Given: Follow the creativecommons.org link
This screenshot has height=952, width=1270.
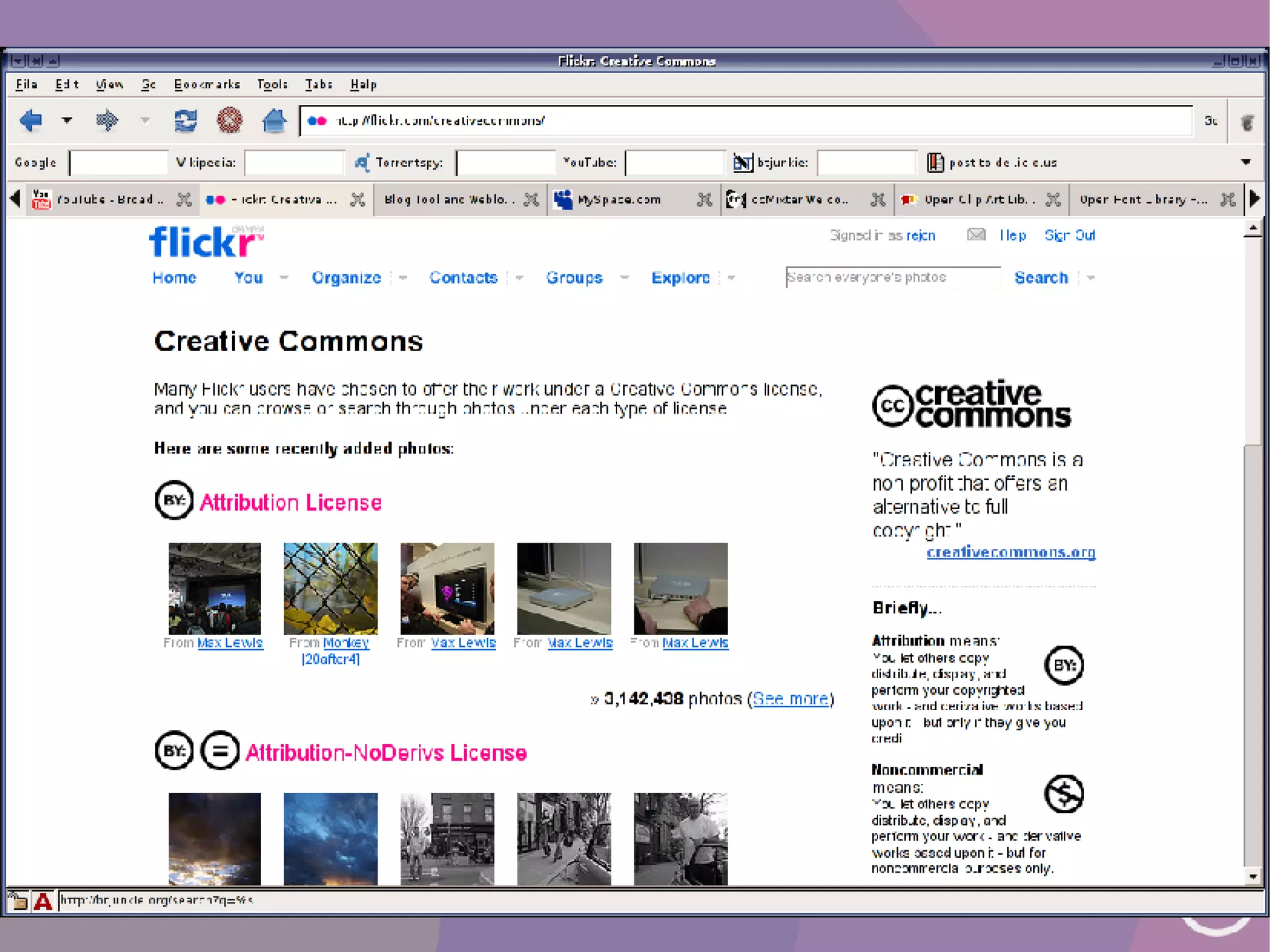Looking at the screenshot, I should (1011, 552).
